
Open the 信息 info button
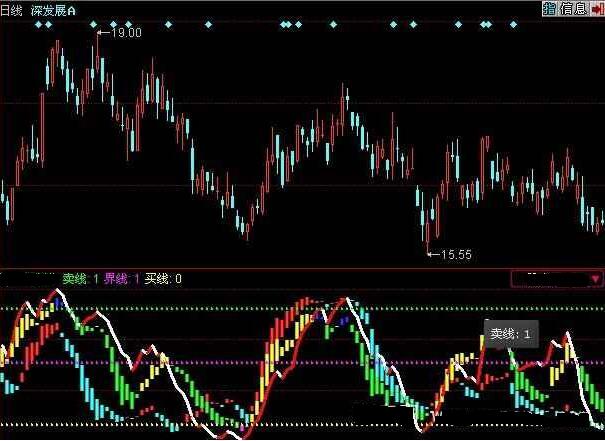[x=573, y=8]
